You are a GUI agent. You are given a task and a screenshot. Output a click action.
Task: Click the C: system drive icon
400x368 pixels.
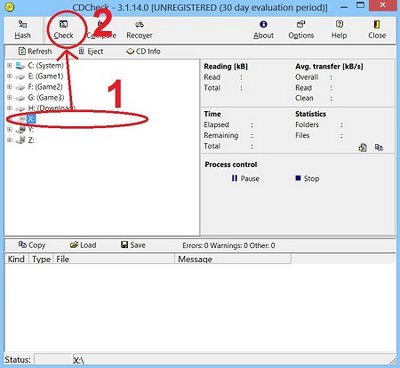click(x=20, y=66)
